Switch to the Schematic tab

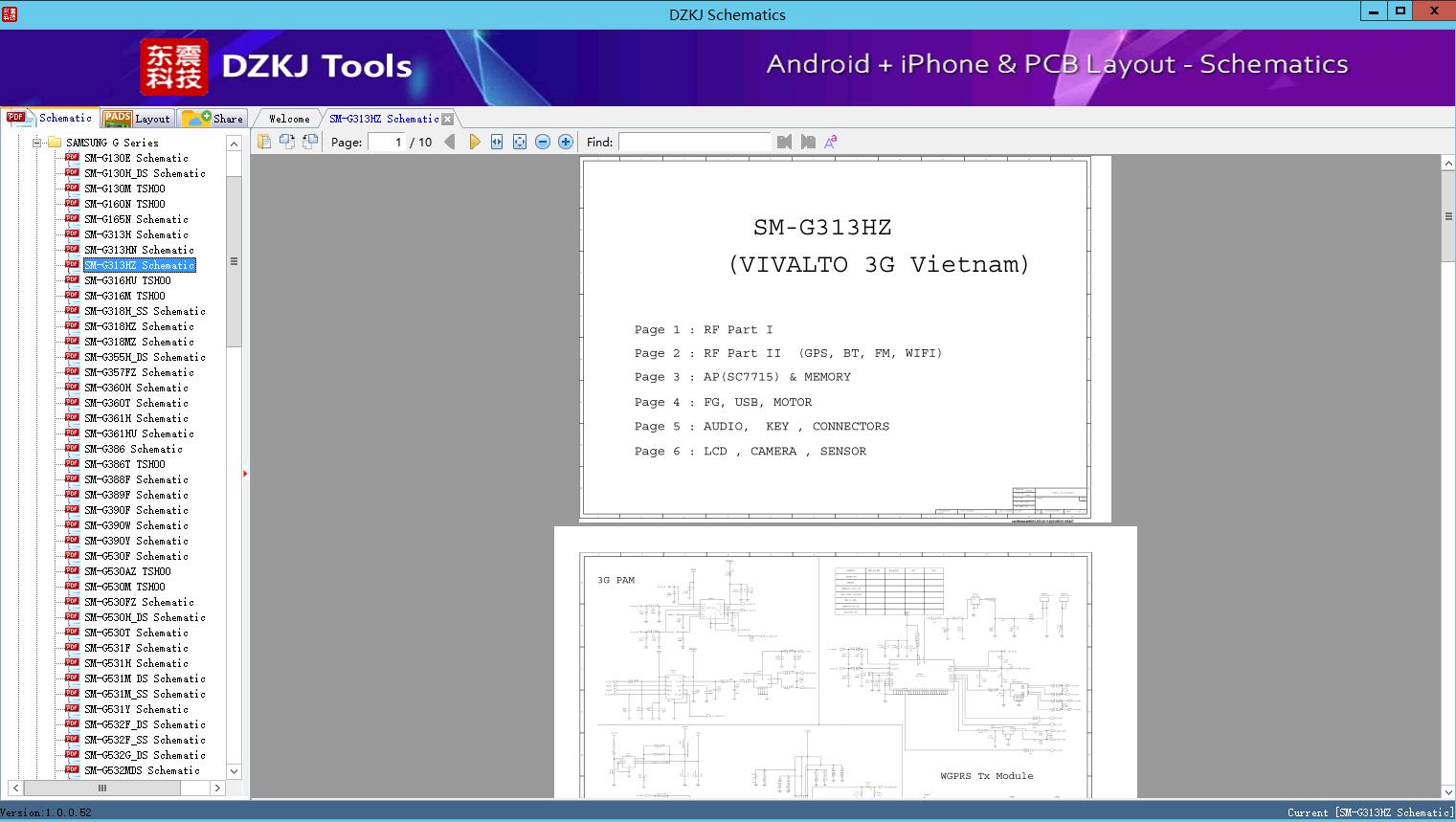tap(50, 118)
